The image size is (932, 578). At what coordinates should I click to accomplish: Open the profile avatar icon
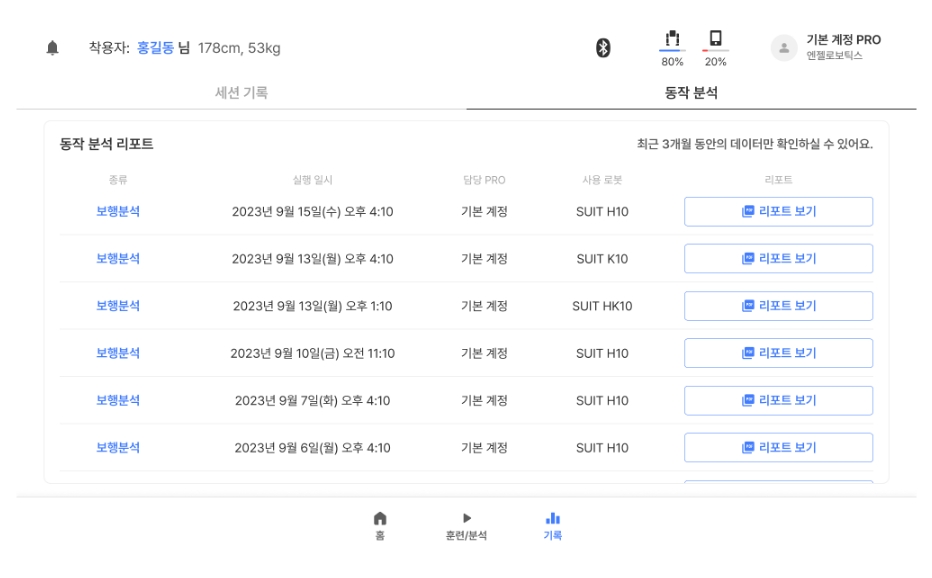point(784,47)
